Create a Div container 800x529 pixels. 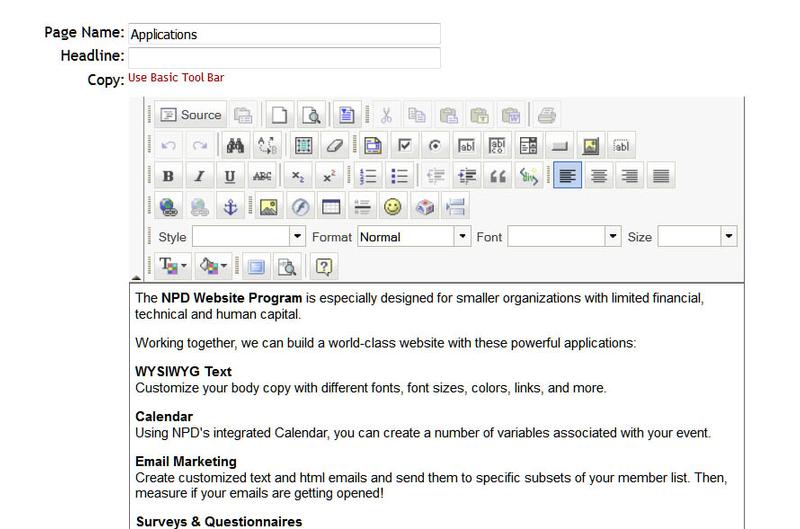[529, 176]
